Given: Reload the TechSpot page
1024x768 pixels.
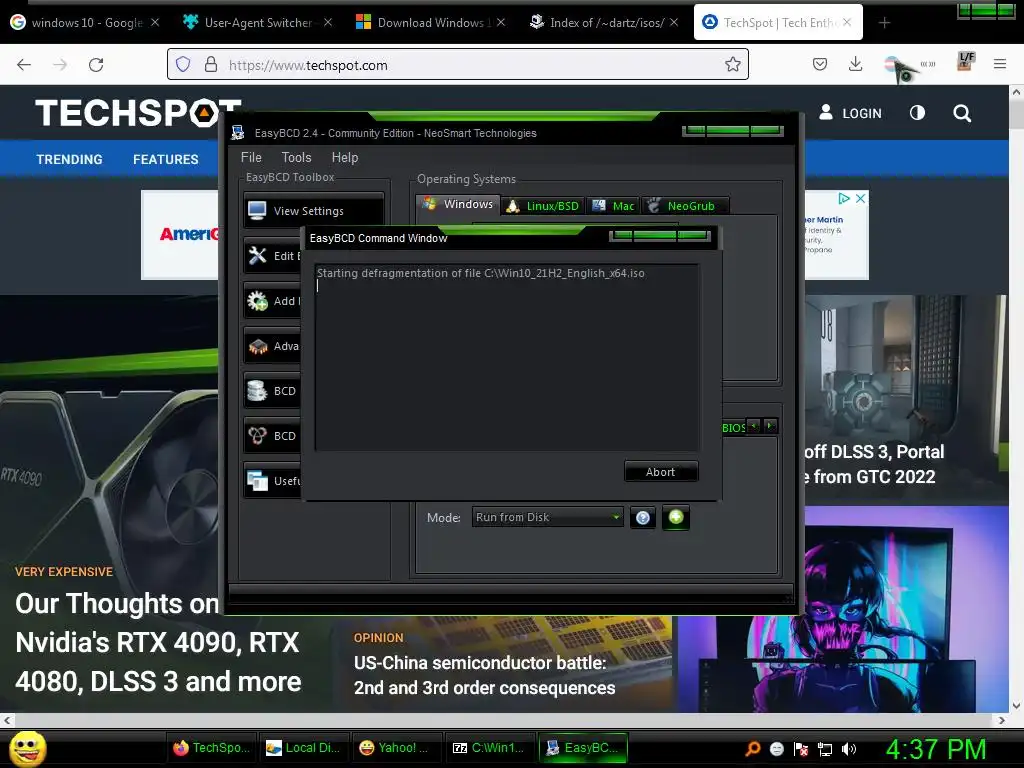Looking at the screenshot, I should point(96,65).
